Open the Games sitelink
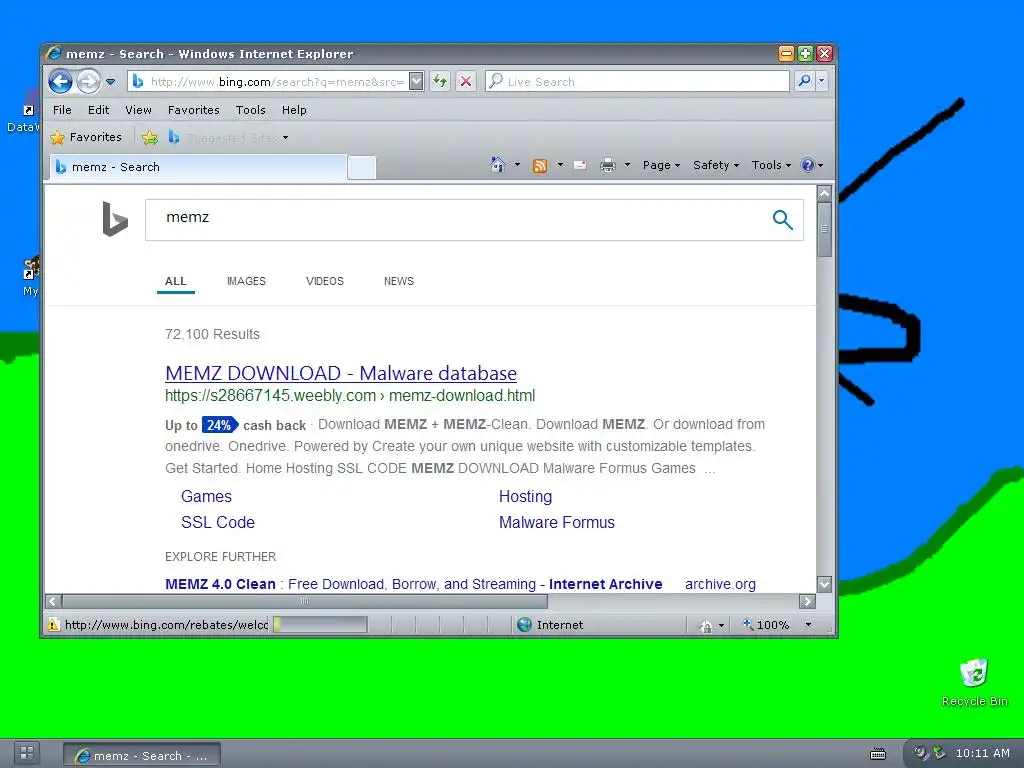The width and height of the screenshot is (1024, 768). click(x=206, y=497)
